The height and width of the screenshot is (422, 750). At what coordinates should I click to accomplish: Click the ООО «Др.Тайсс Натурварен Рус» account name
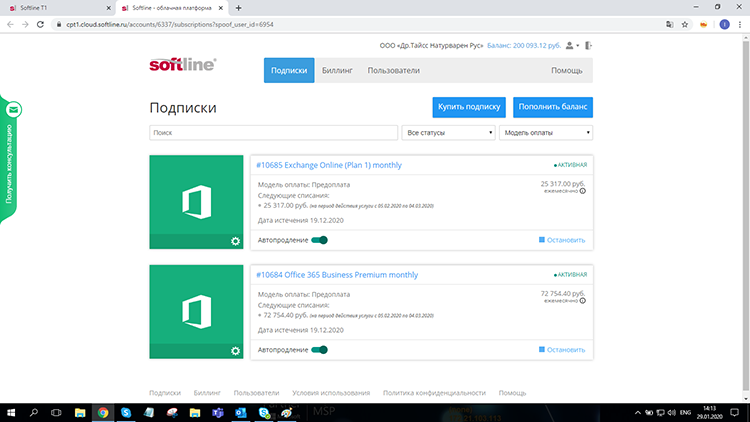431,45
